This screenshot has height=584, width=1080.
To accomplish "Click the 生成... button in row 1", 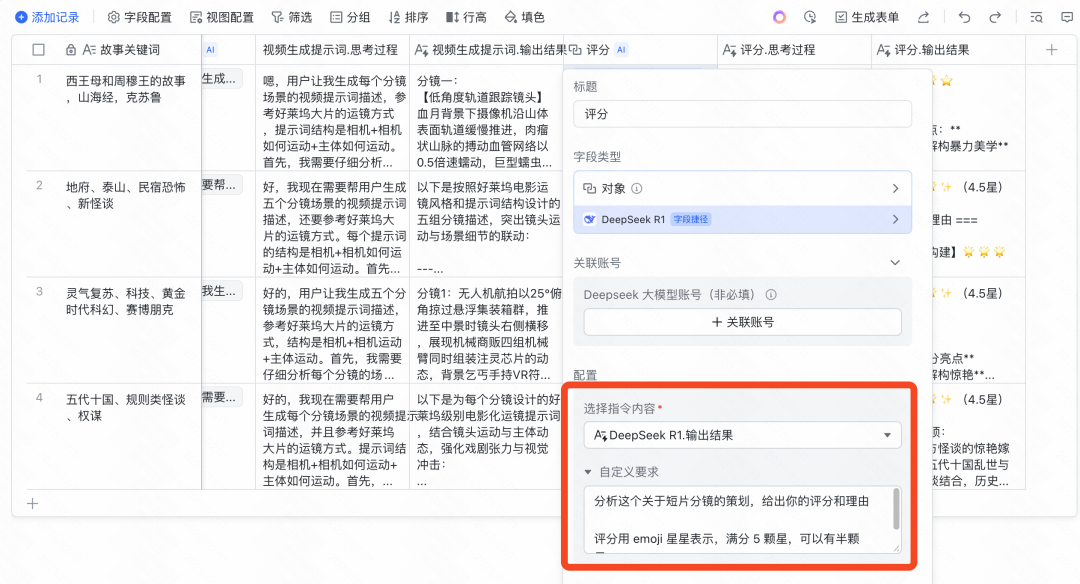I will click(222, 79).
